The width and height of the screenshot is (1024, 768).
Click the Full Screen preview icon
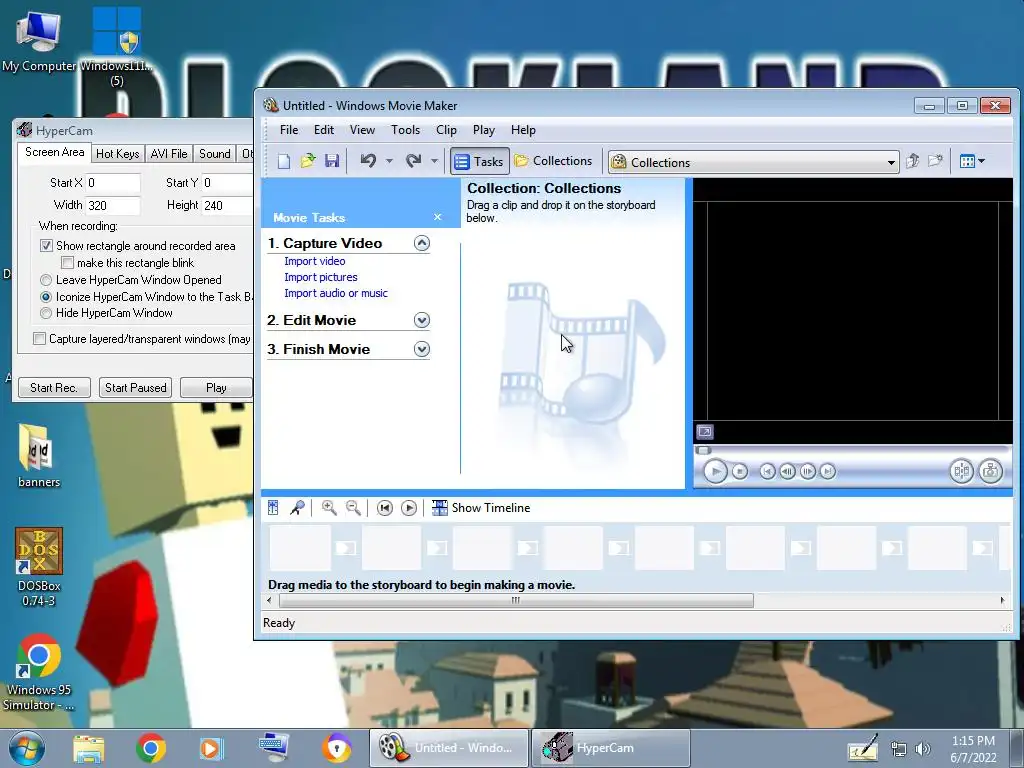pos(705,432)
